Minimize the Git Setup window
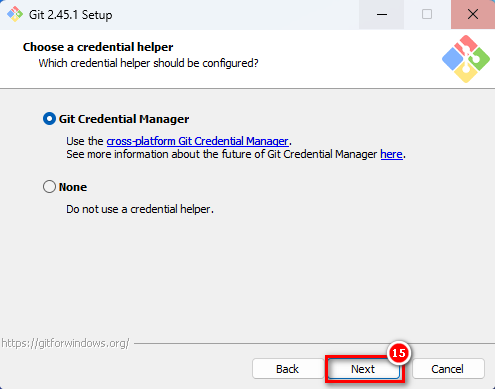The width and height of the screenshot is (495, 389). click(382, 14)
